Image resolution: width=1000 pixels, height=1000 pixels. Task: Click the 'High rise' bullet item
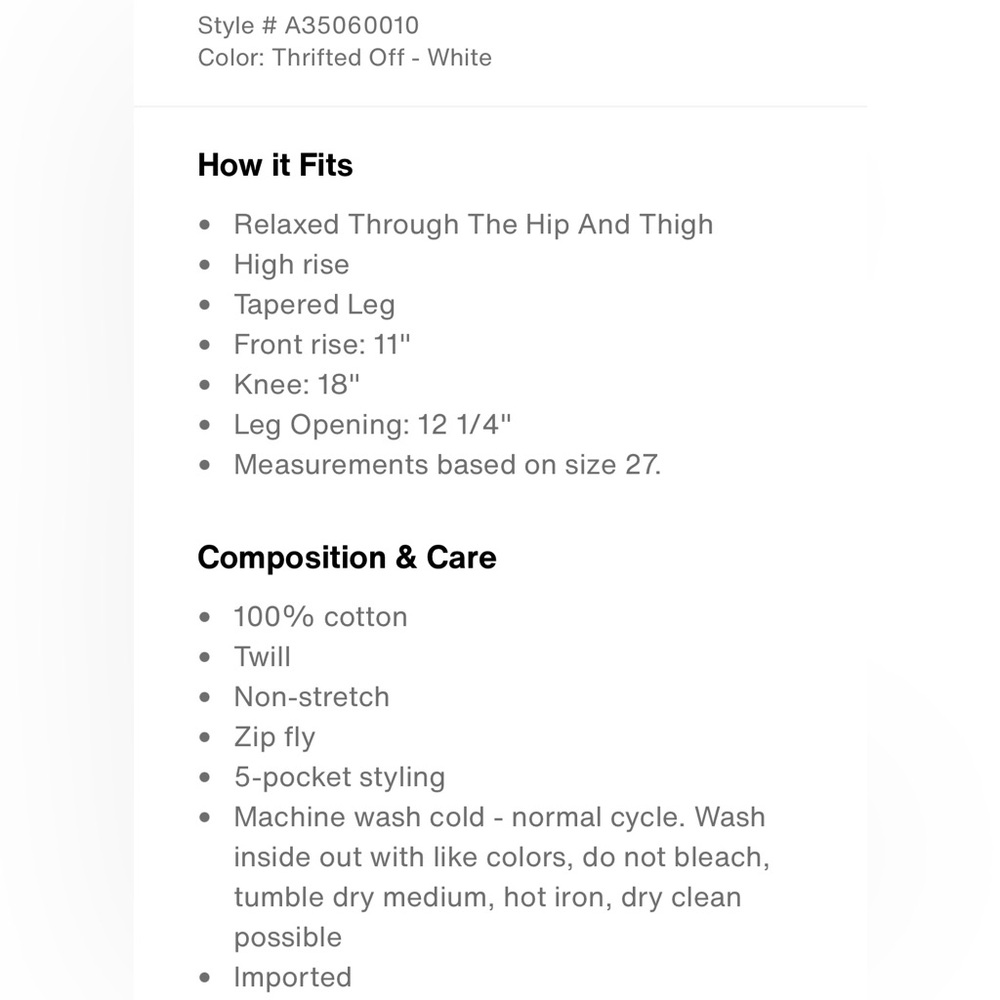click(x=291, y=265)
